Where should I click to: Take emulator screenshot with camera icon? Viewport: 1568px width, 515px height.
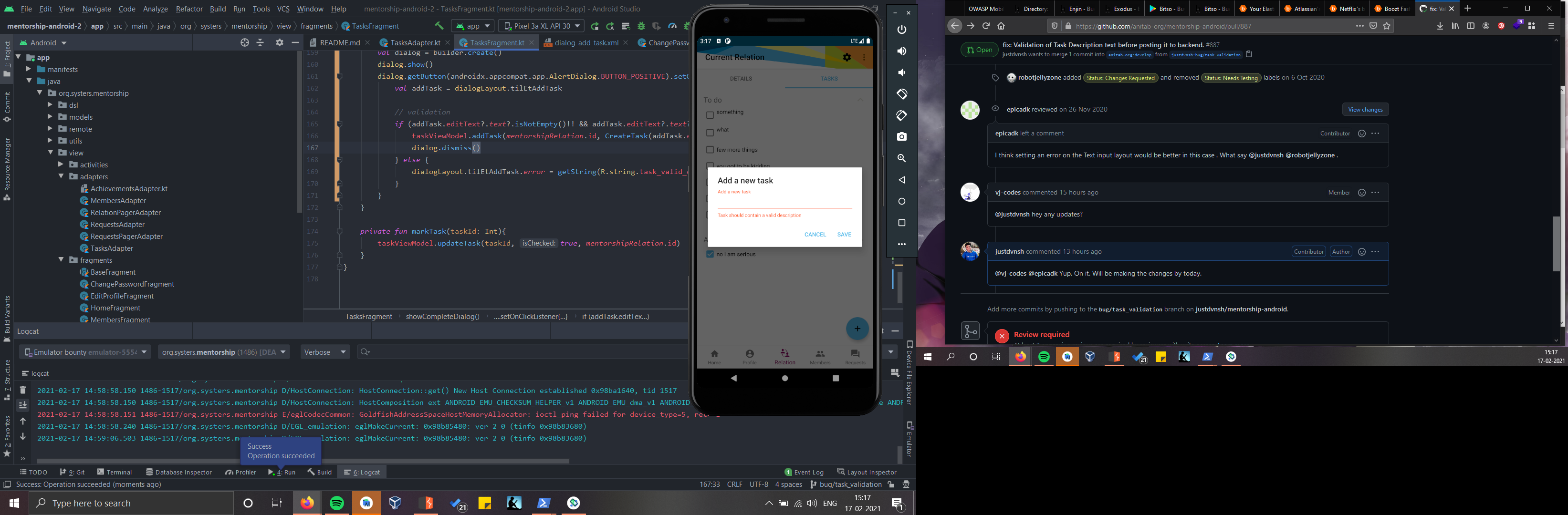tap(901, 137)
